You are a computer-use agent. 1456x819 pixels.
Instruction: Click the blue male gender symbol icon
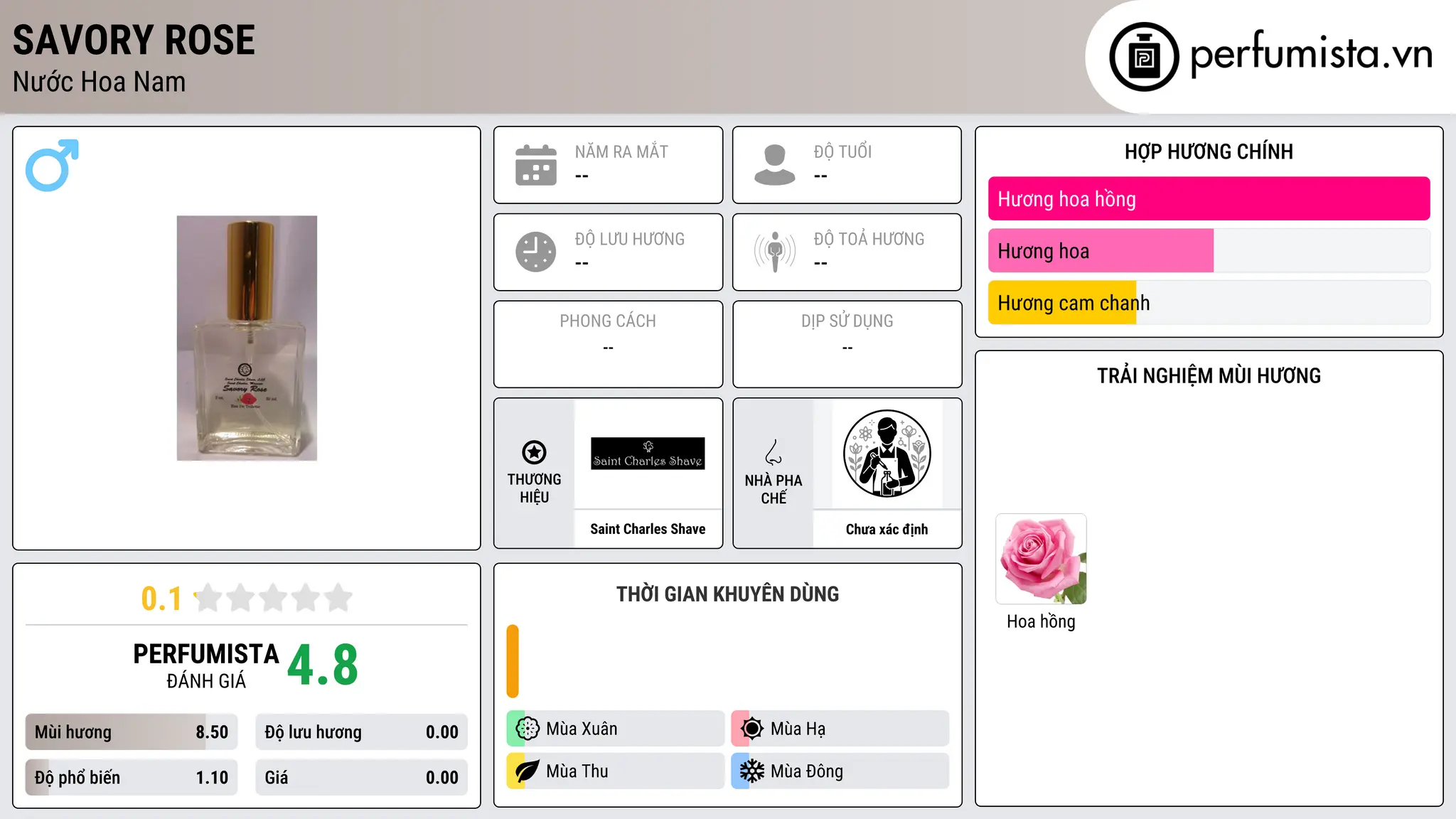coord(52,165)
